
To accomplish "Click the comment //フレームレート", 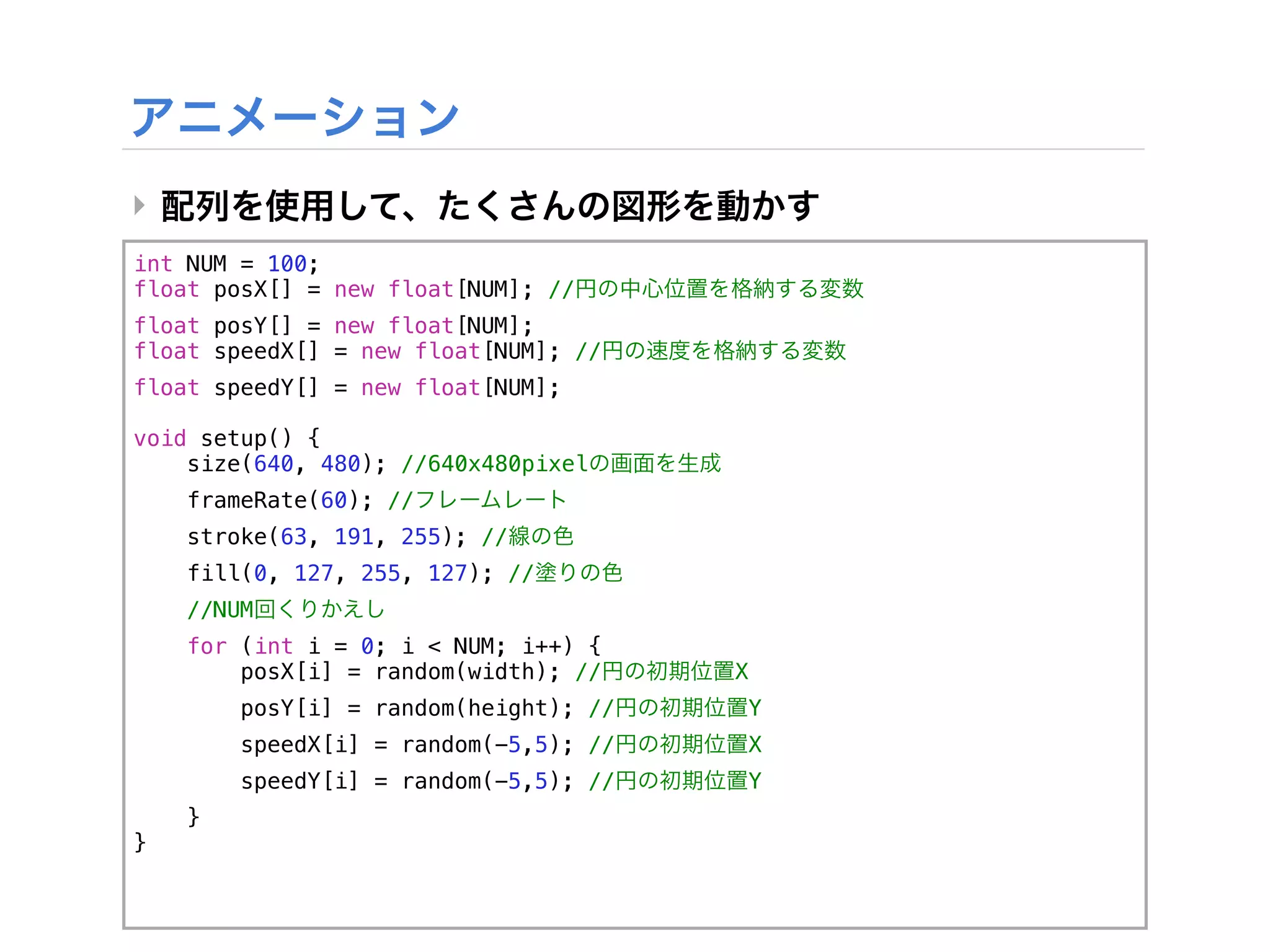I will pos(477,500).
